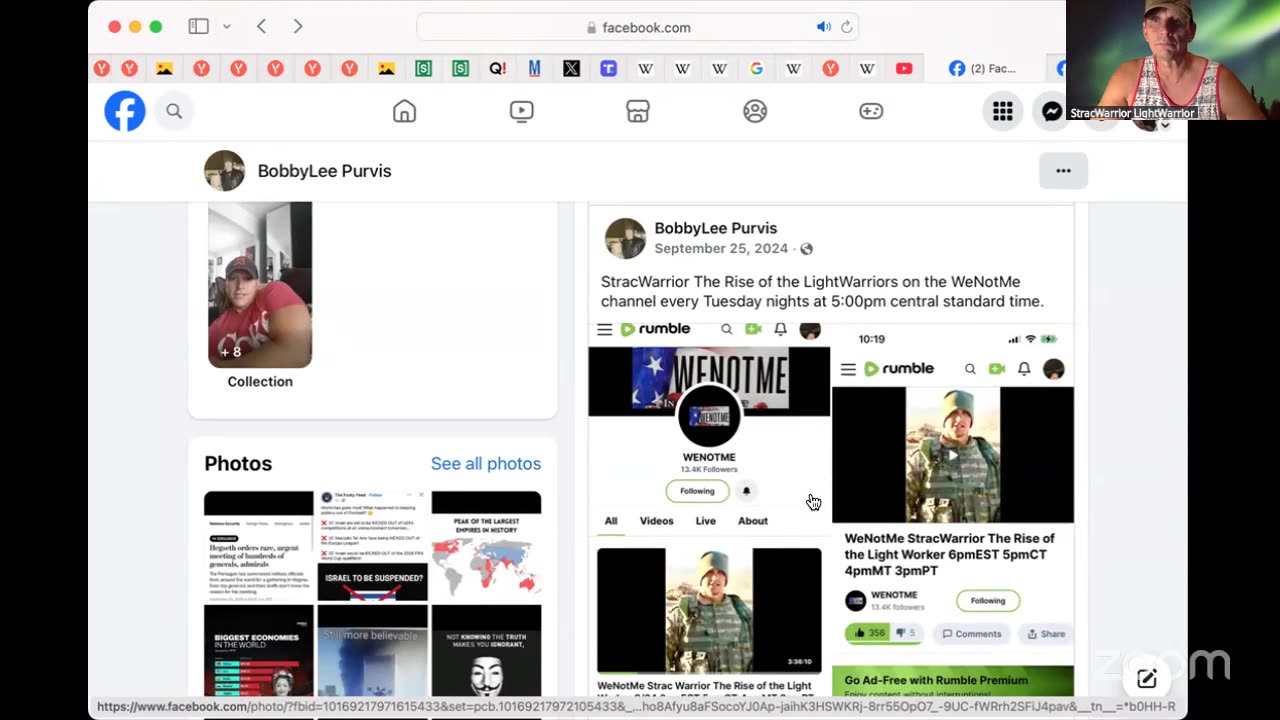Open the phone Rumble screenshot showing 10:19
Screen dimensions: 1280x720
[953, 509]
